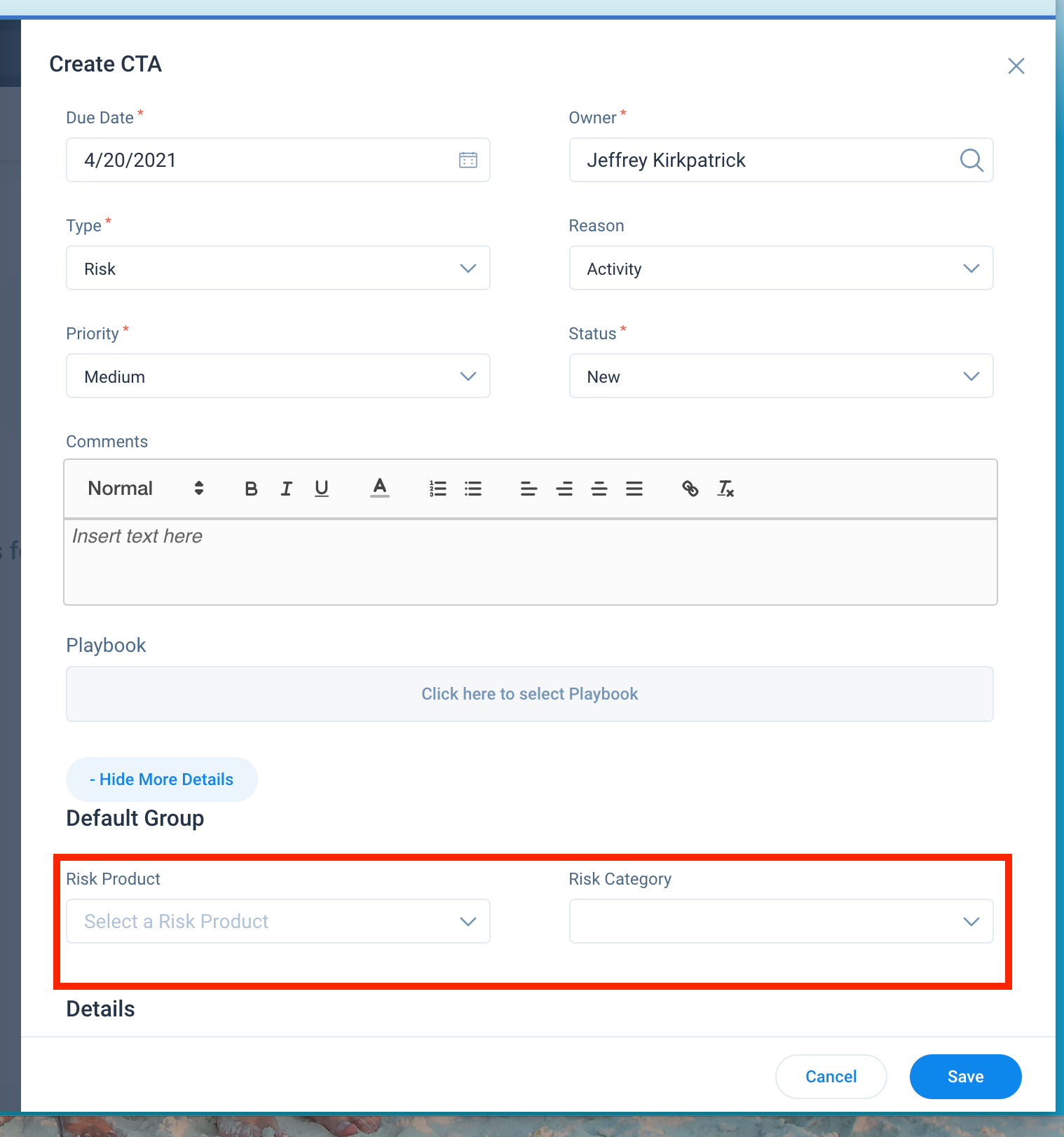Open the Normal heading style dropdown

click(146, 489)
